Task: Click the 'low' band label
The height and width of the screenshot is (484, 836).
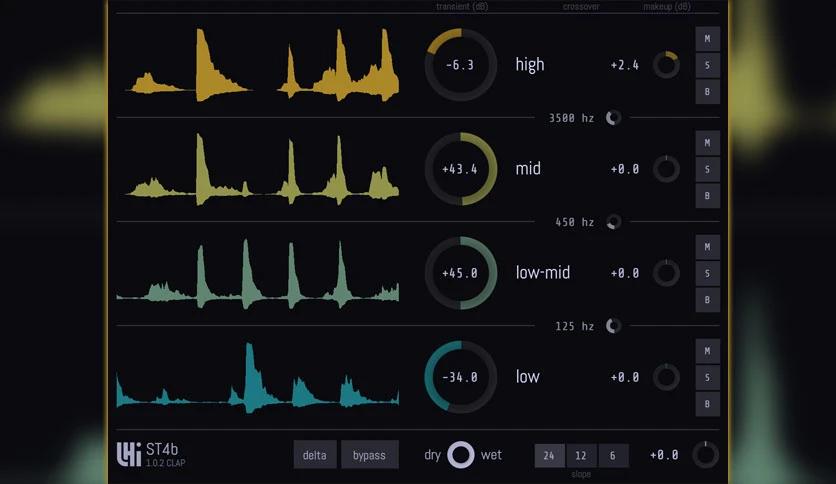Action: (x=528, y=376)
